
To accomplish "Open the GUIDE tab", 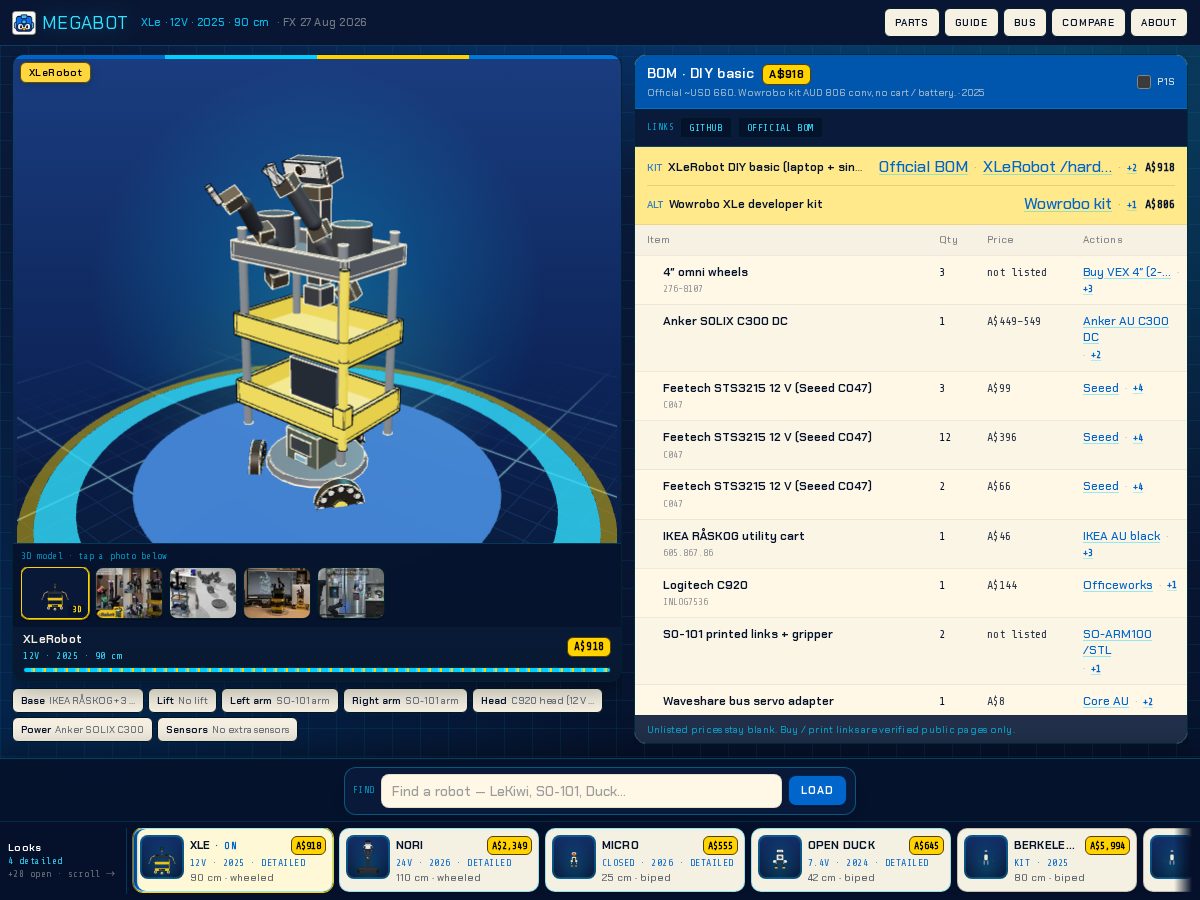I will pyautogui.click(x=971, y=23).
